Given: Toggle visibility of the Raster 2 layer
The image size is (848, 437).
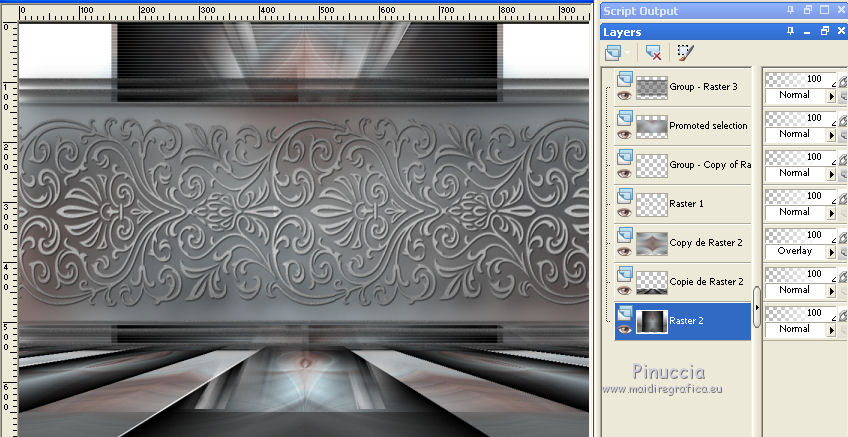Looking at the screenshot, I should click(x=624, y=329).
